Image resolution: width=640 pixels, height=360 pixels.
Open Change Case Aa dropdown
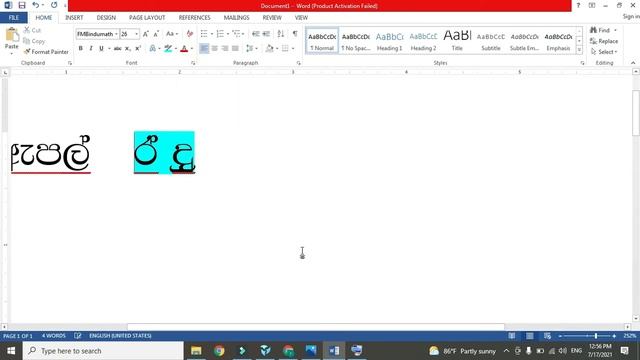click(x=172, y=34)
